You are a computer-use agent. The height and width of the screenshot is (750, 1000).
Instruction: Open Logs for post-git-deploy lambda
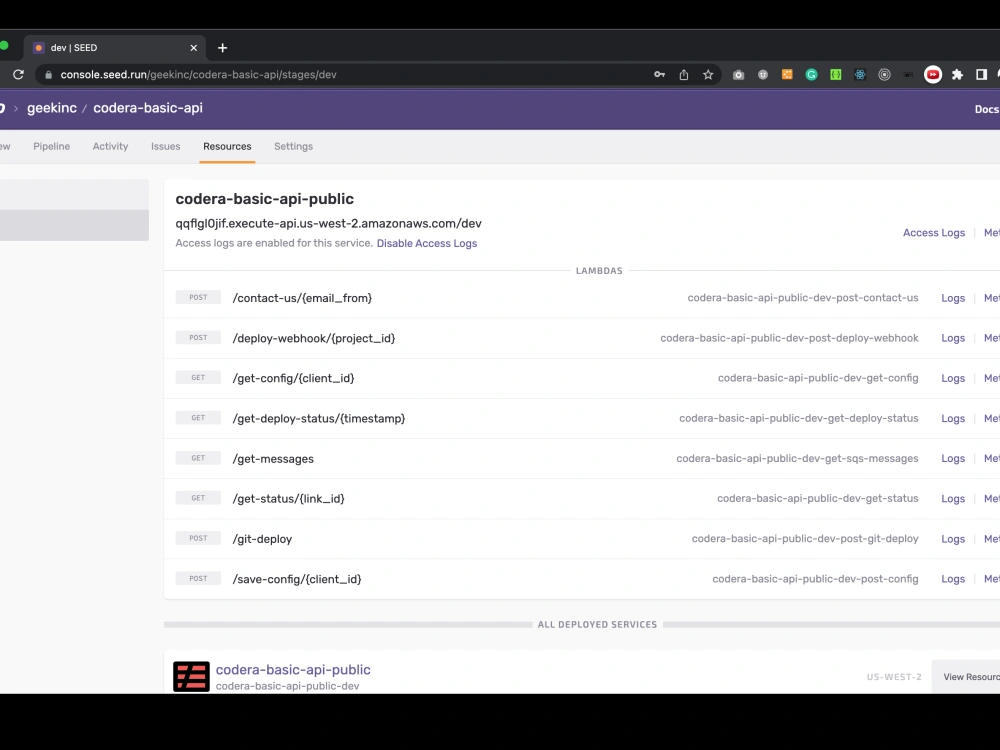tap(953, 539)
